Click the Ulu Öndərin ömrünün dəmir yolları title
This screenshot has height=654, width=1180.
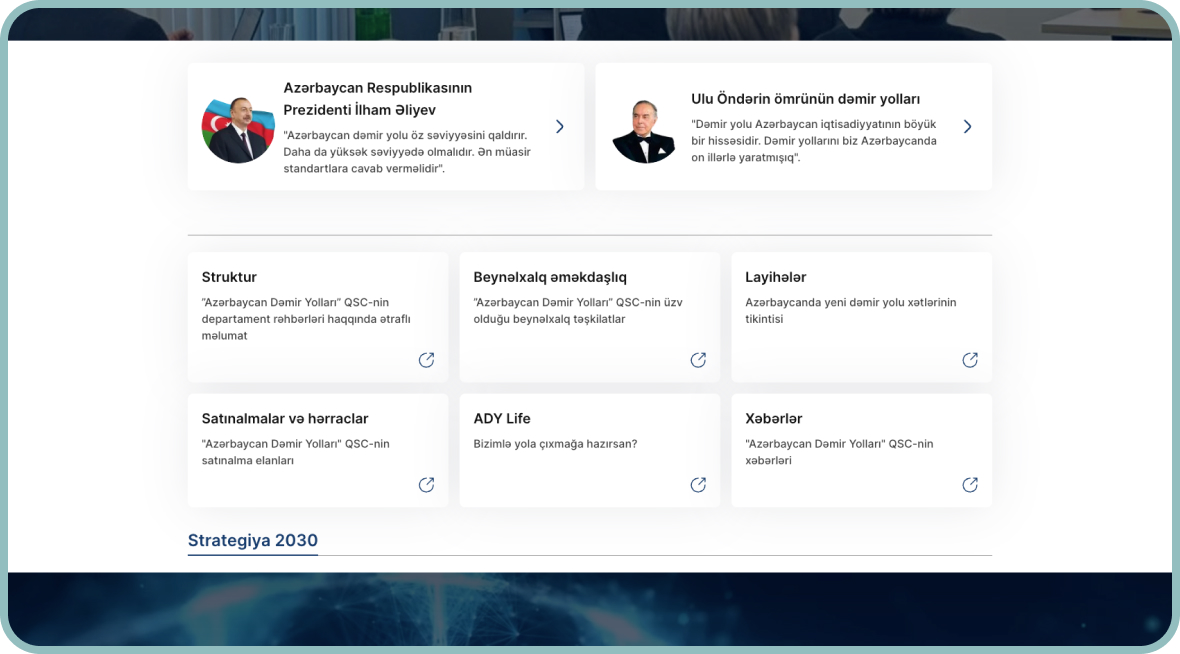[x=805, y=99]
